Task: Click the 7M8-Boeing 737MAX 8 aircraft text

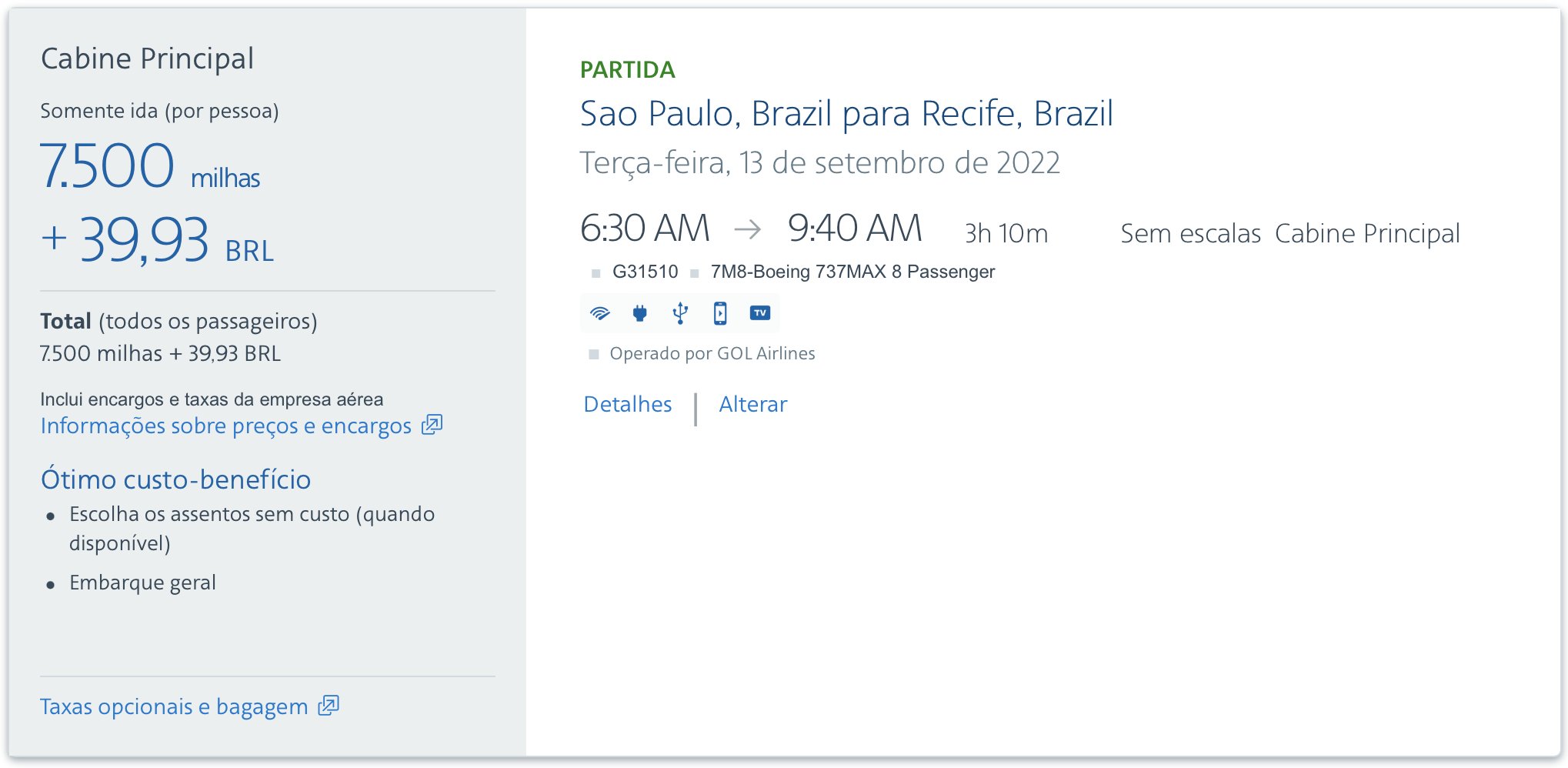Action: [x=852, y=272]
